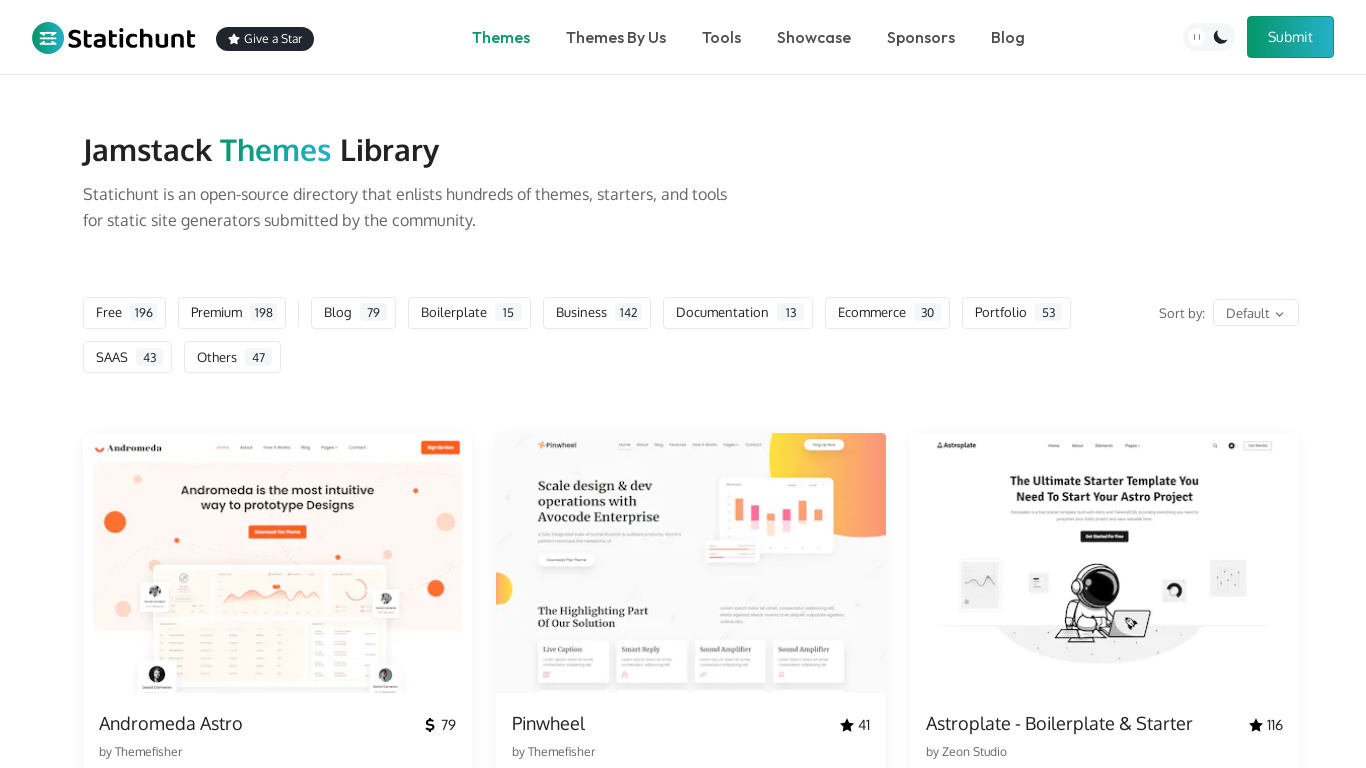
Task: Open the Andromeda Astro title link
Action: click(171, 724)
